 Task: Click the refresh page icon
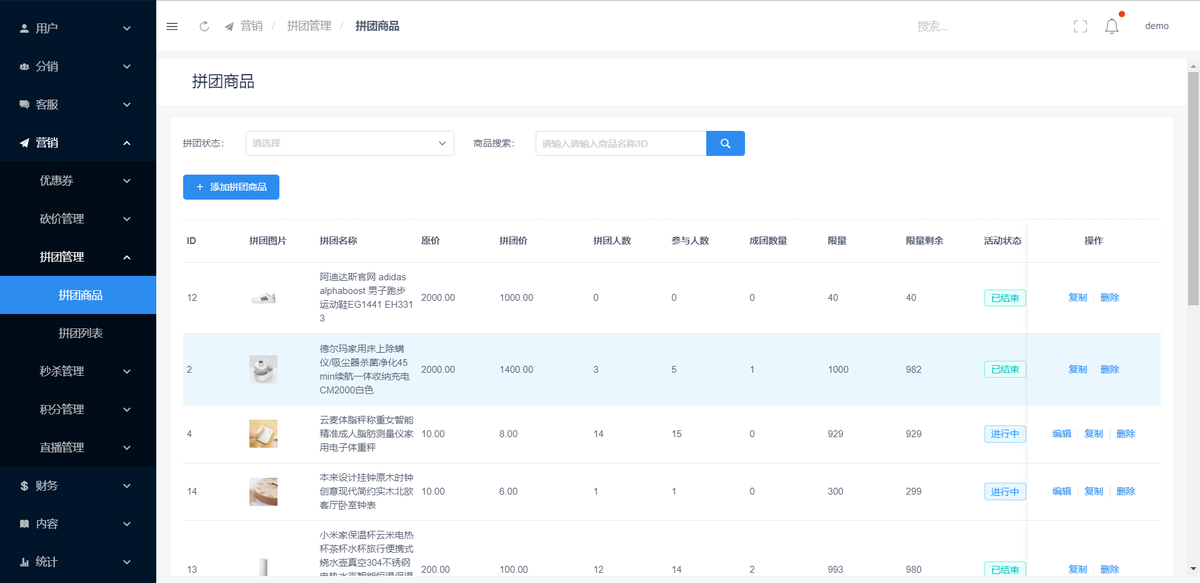204,26
